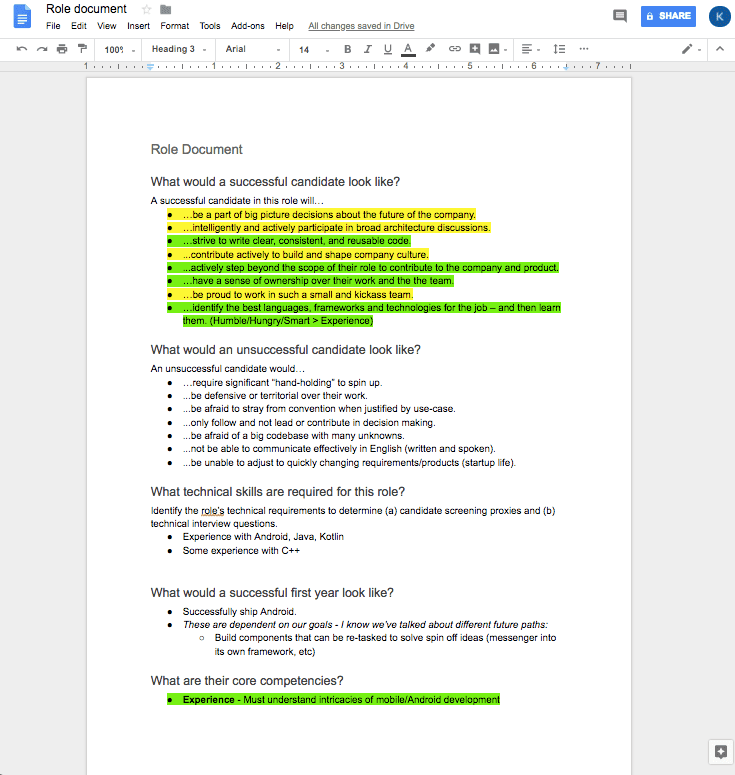Click the Google Docs home icon

click(x=22, y=16)
